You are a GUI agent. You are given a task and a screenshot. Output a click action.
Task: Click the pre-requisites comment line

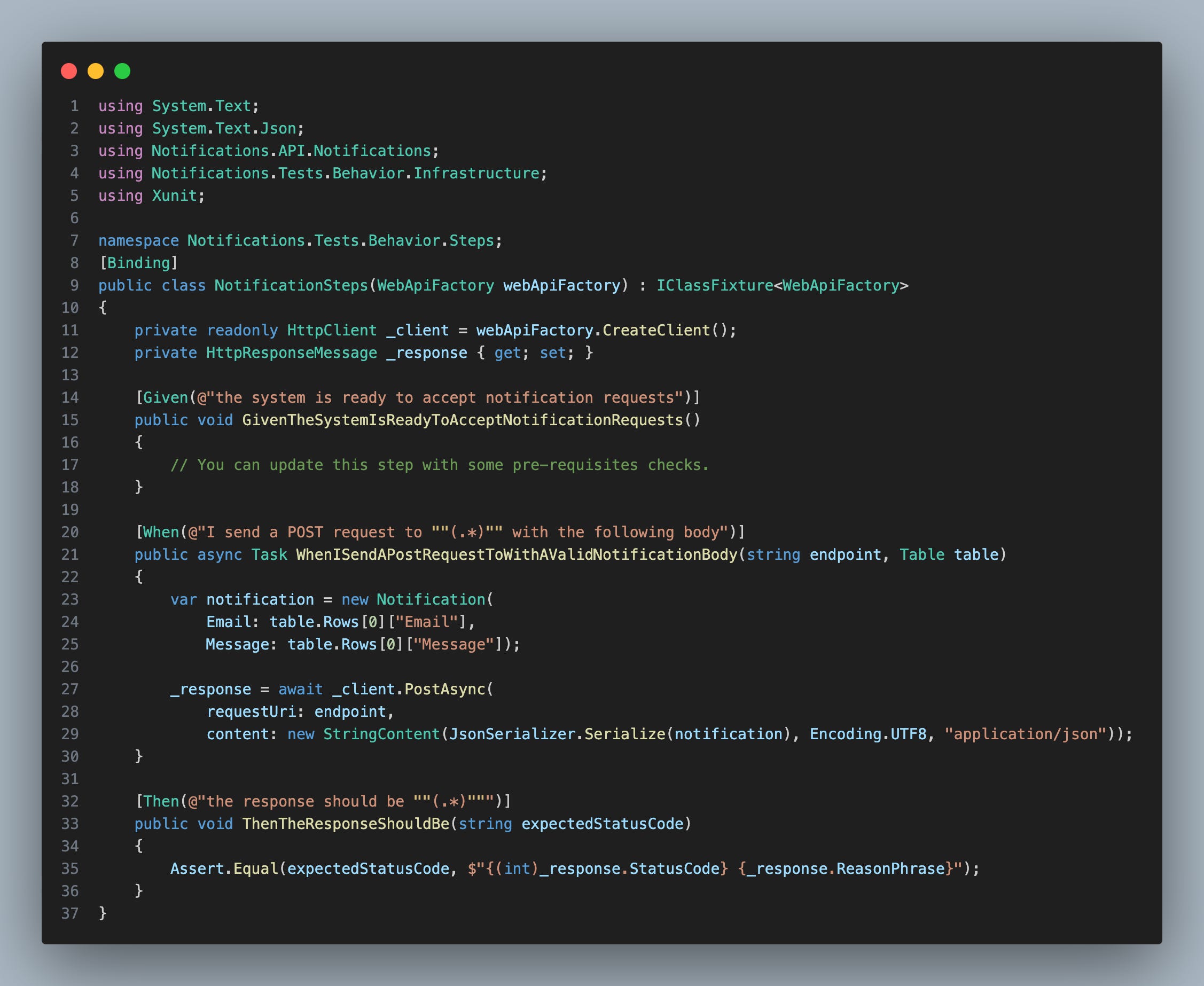[x=440, y=465]
